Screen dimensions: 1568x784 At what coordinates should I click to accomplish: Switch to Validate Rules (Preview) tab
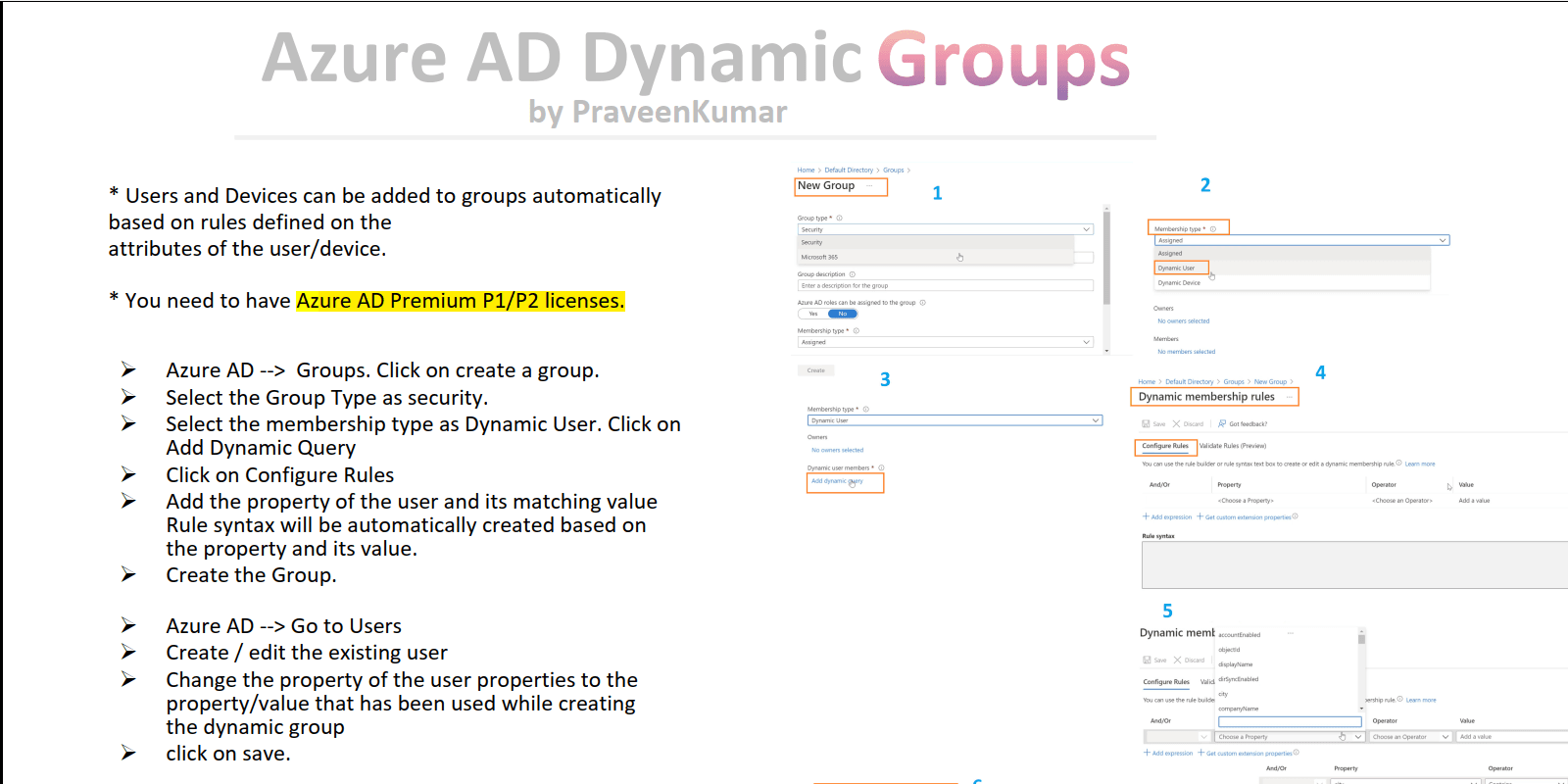coord(1233,446)
